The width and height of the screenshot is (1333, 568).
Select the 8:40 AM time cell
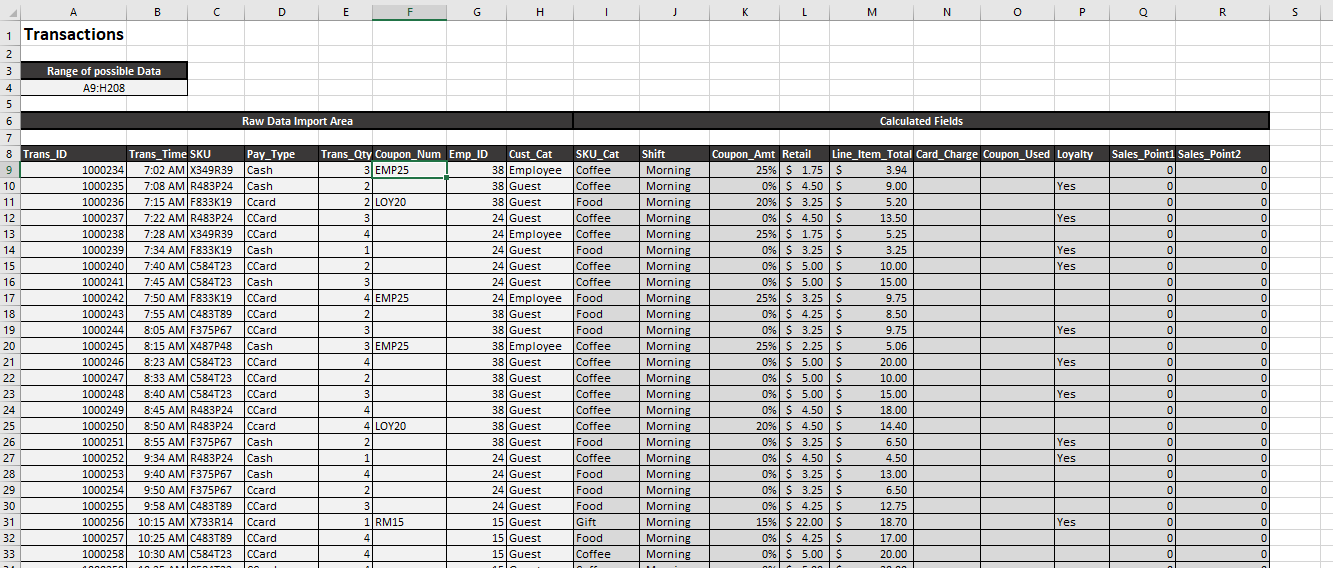coord(157,394)
